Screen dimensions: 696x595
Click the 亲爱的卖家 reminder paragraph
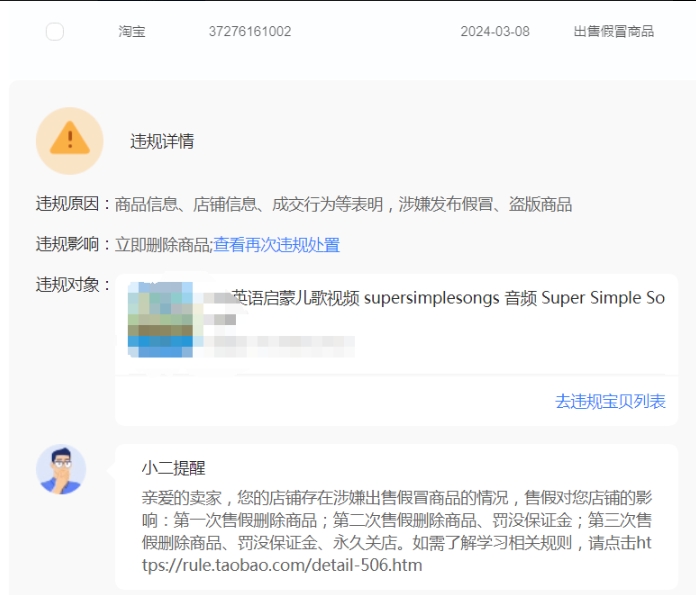point(396,520)
